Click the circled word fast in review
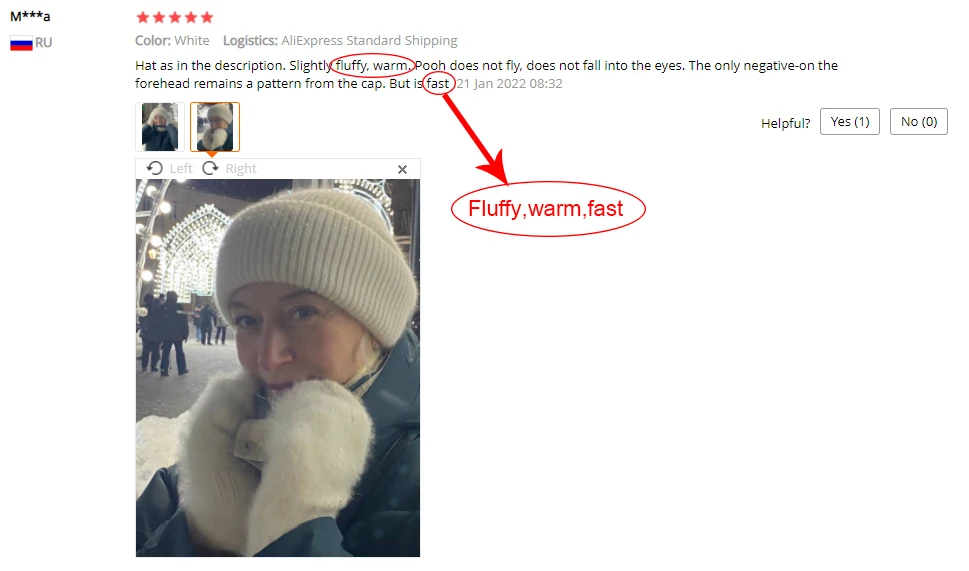 (438, 83)
